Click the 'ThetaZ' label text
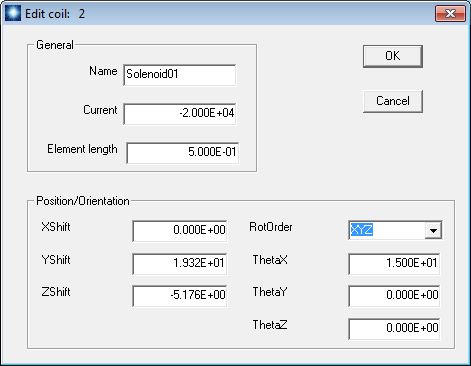This screenshot has height=366, width=471. point(270,325)
